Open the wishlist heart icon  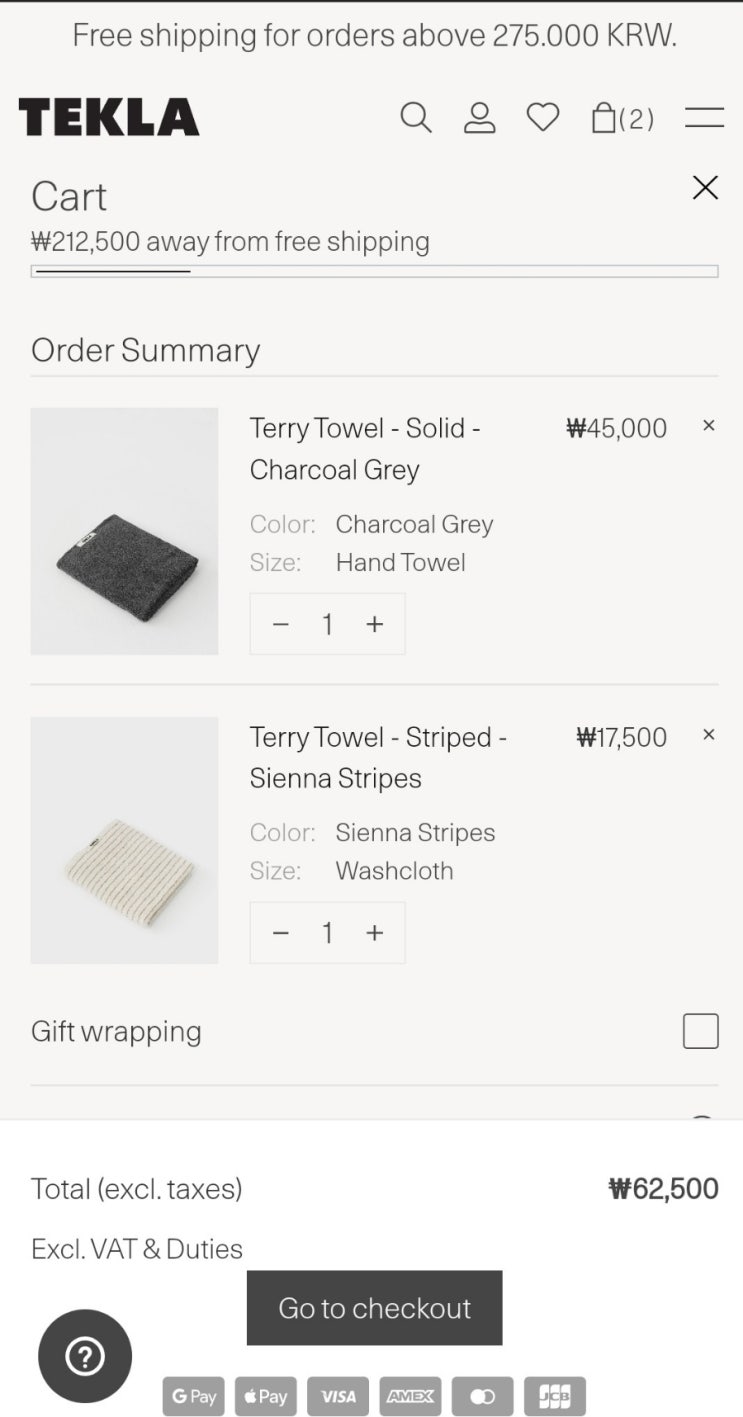coord(543,118)
